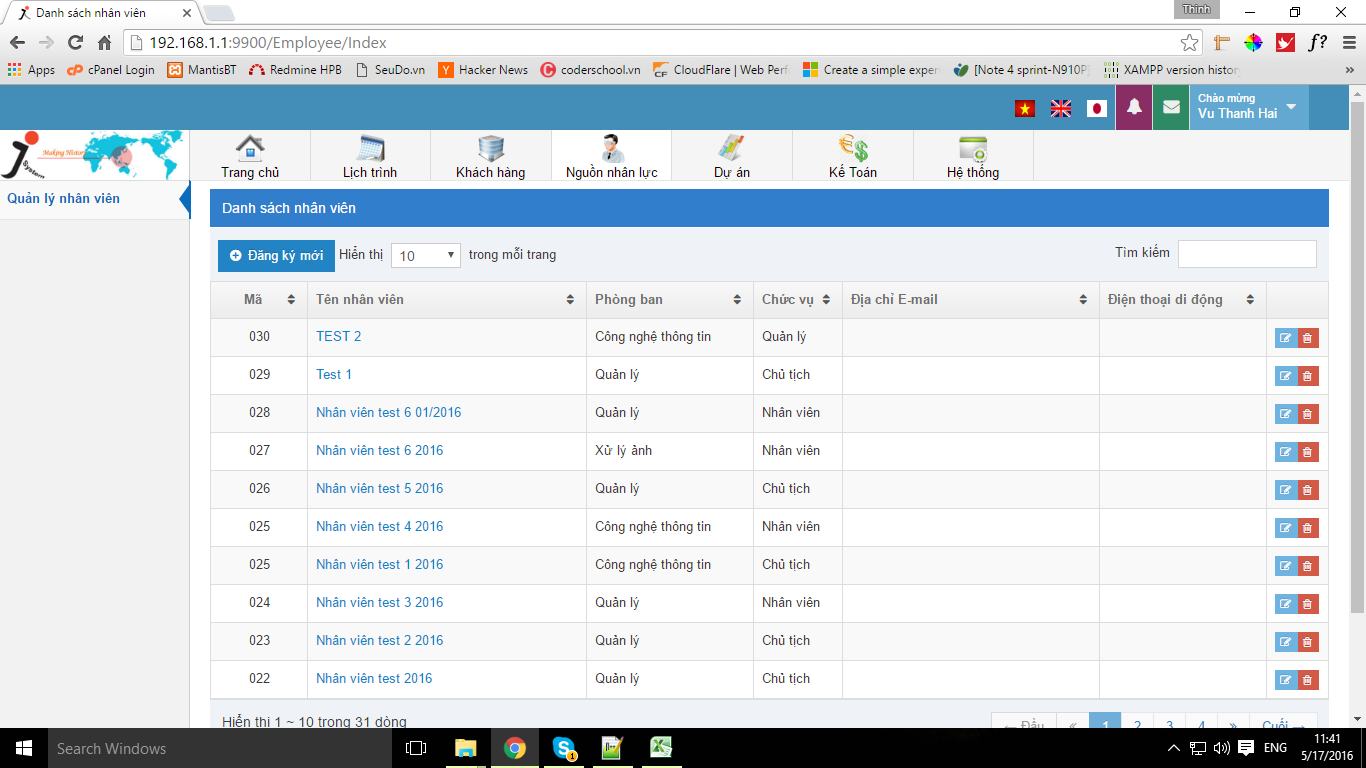Open the rows-per-page dropdown showing 10
The image size is (1366, 768).
(x=426, y=255)
